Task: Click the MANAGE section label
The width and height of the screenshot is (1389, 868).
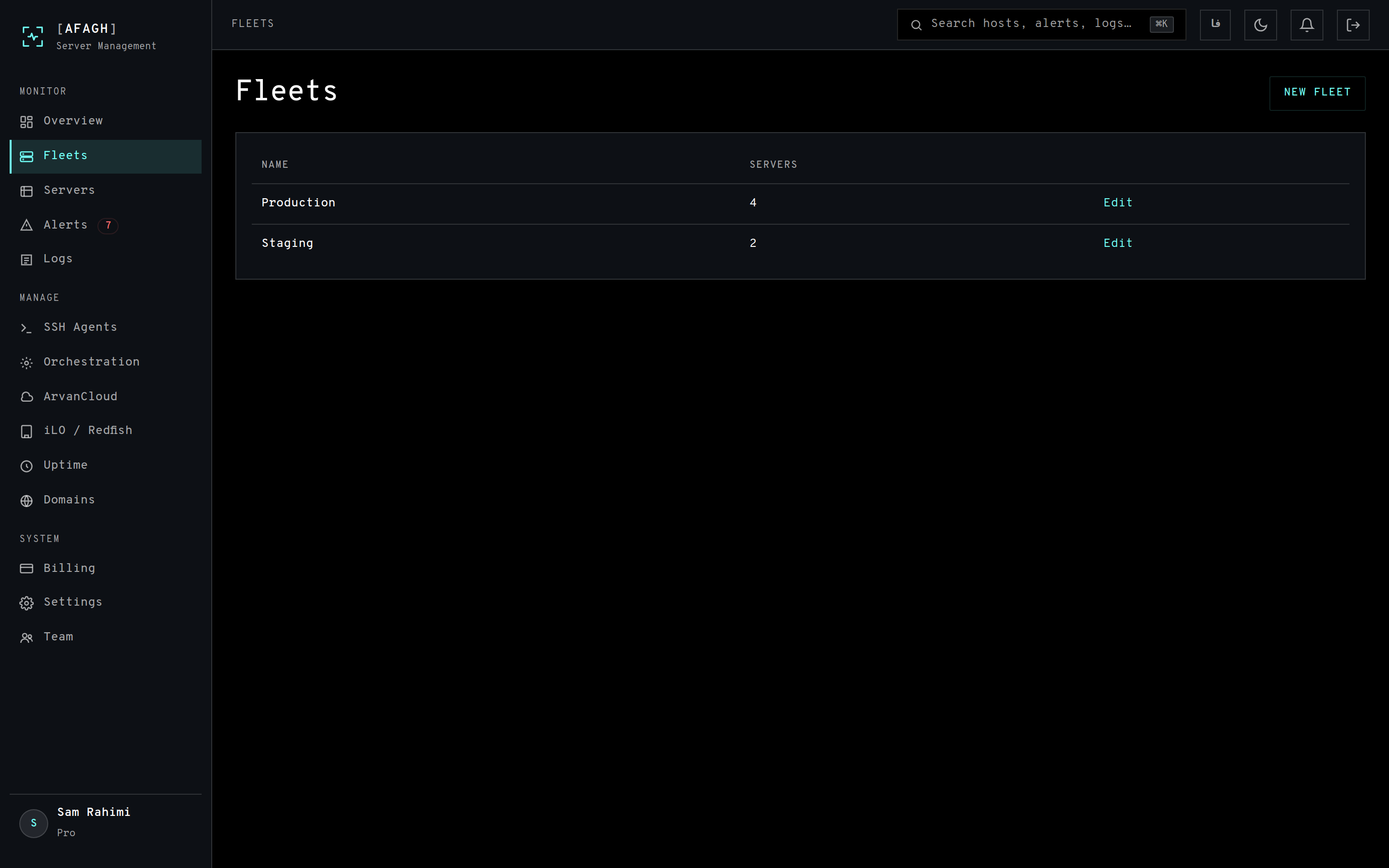Action: 40,298
